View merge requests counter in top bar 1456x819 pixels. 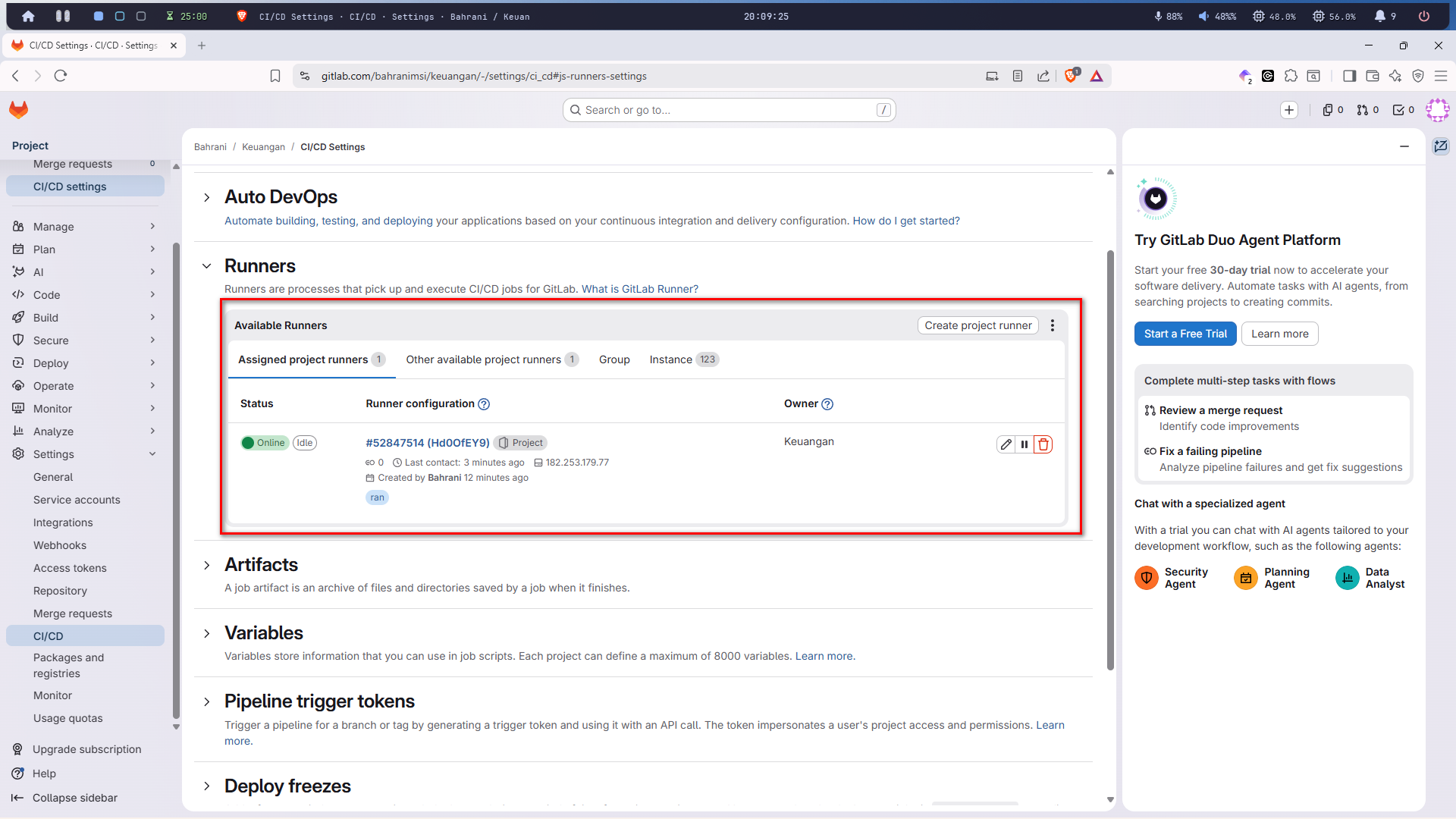[x=1368, y=110]
